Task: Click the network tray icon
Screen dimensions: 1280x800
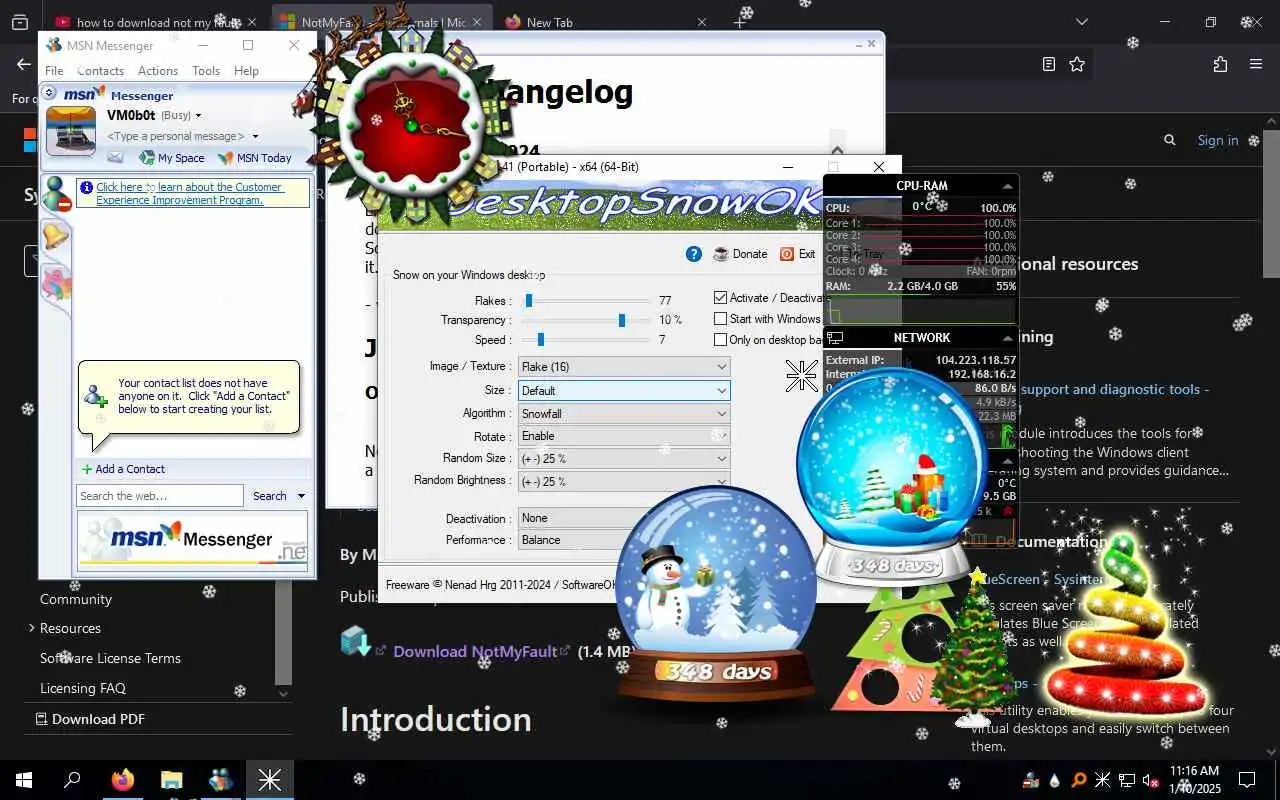Action: [x=1126, y=780]
